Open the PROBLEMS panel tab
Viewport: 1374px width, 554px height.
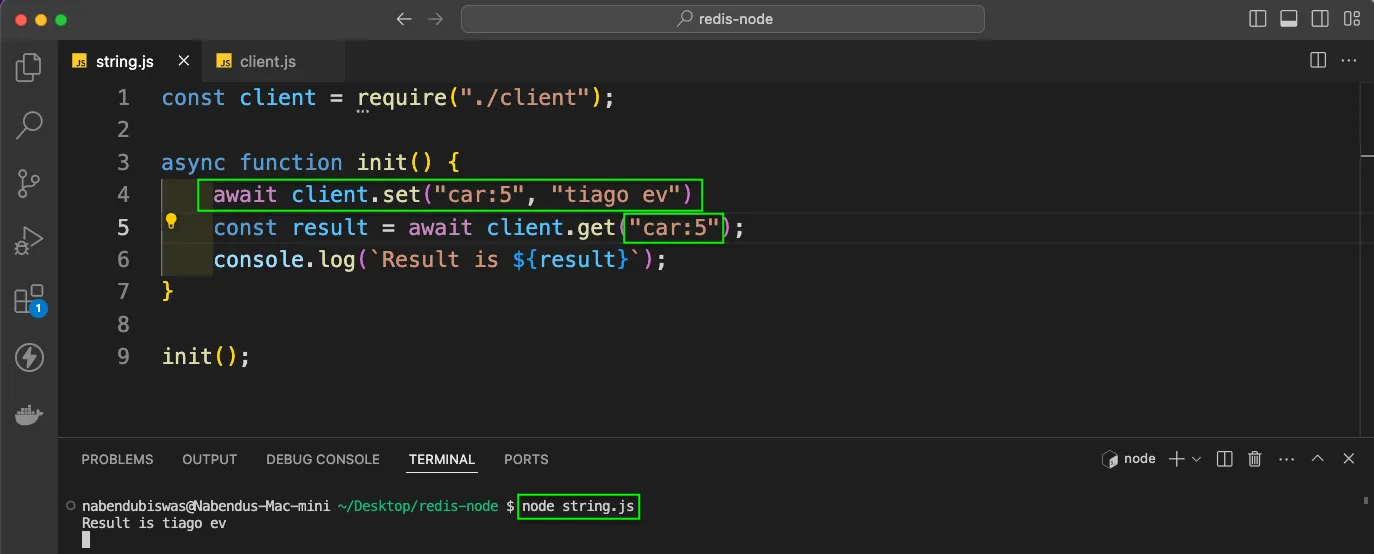tap(117, 459)
